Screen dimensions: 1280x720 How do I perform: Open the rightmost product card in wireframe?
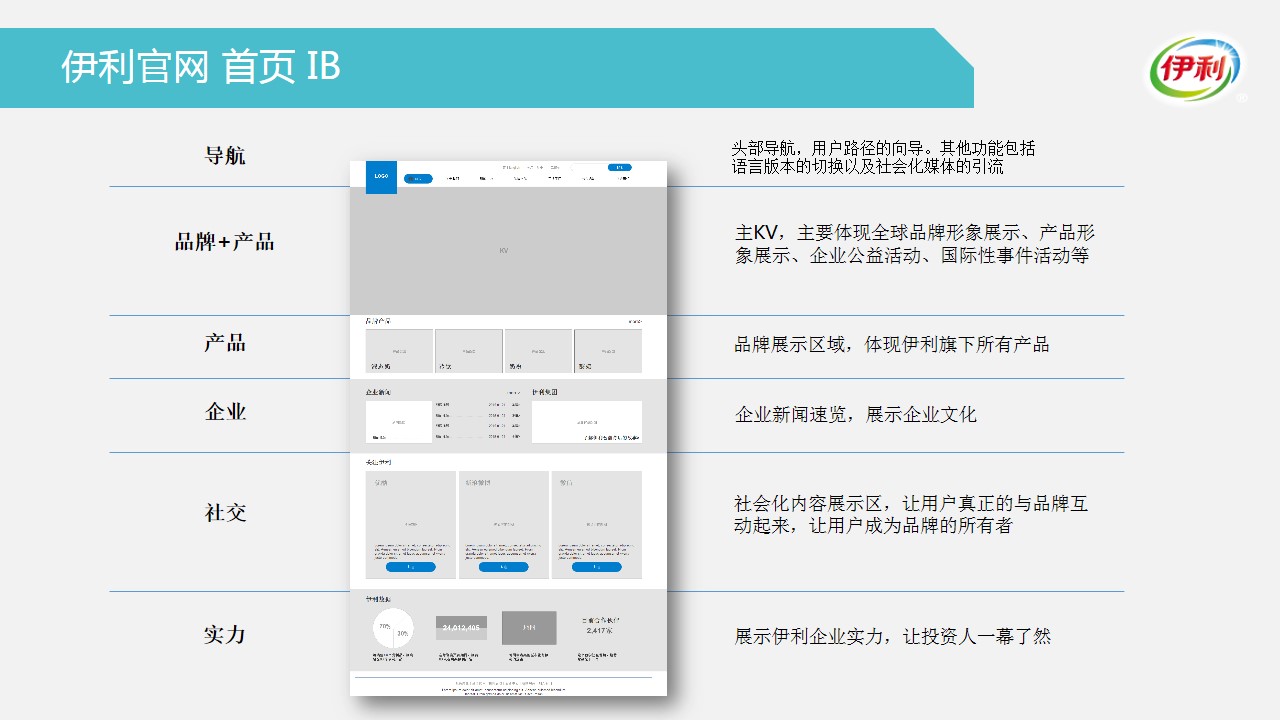[x=608, y=351]
